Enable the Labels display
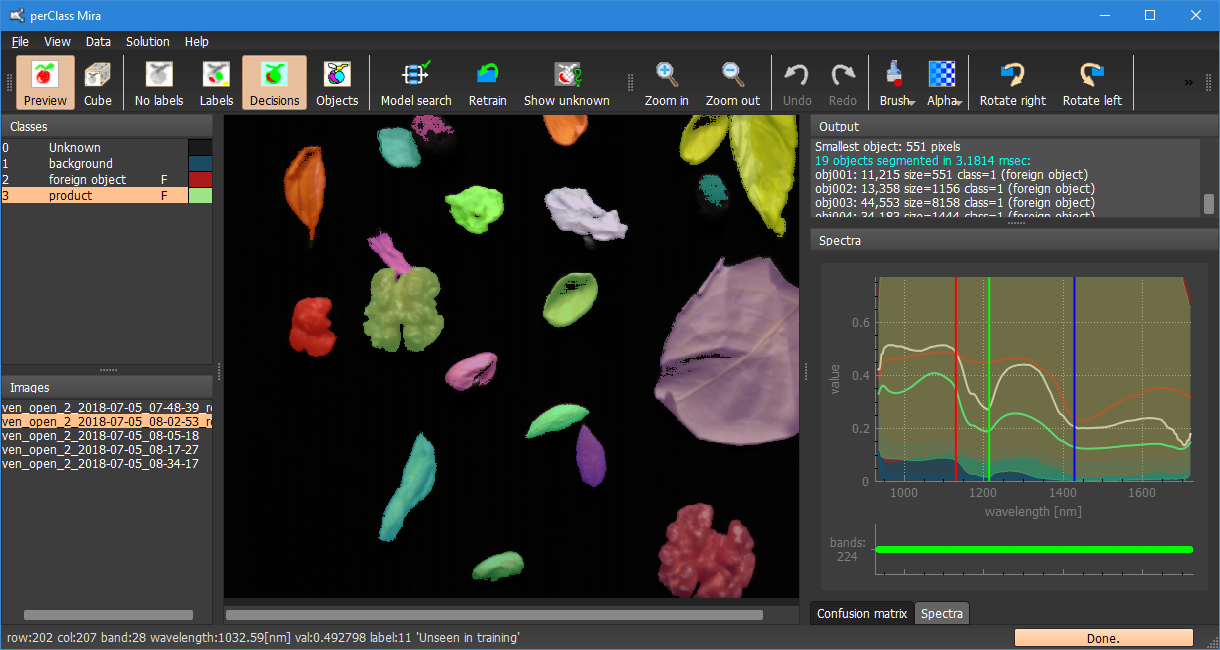1220x650 pixels. click(216, 82)
